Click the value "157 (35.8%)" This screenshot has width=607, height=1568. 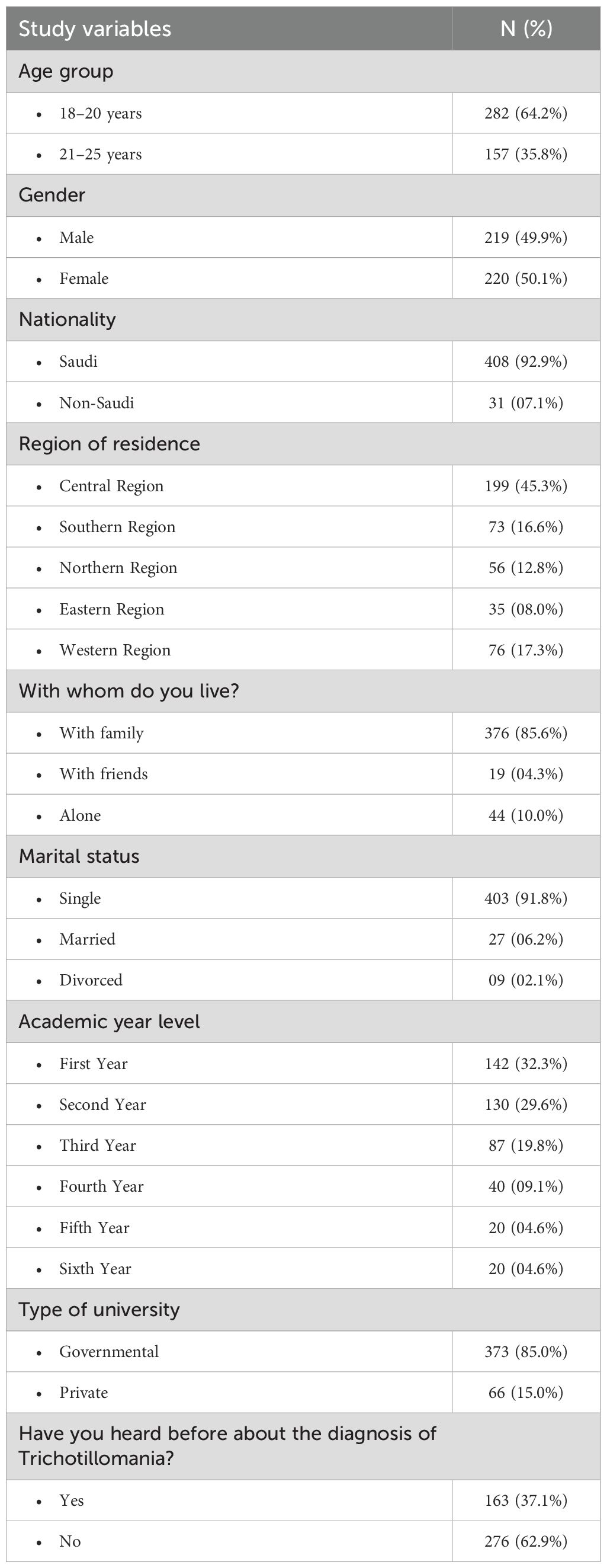click(525, 155)
